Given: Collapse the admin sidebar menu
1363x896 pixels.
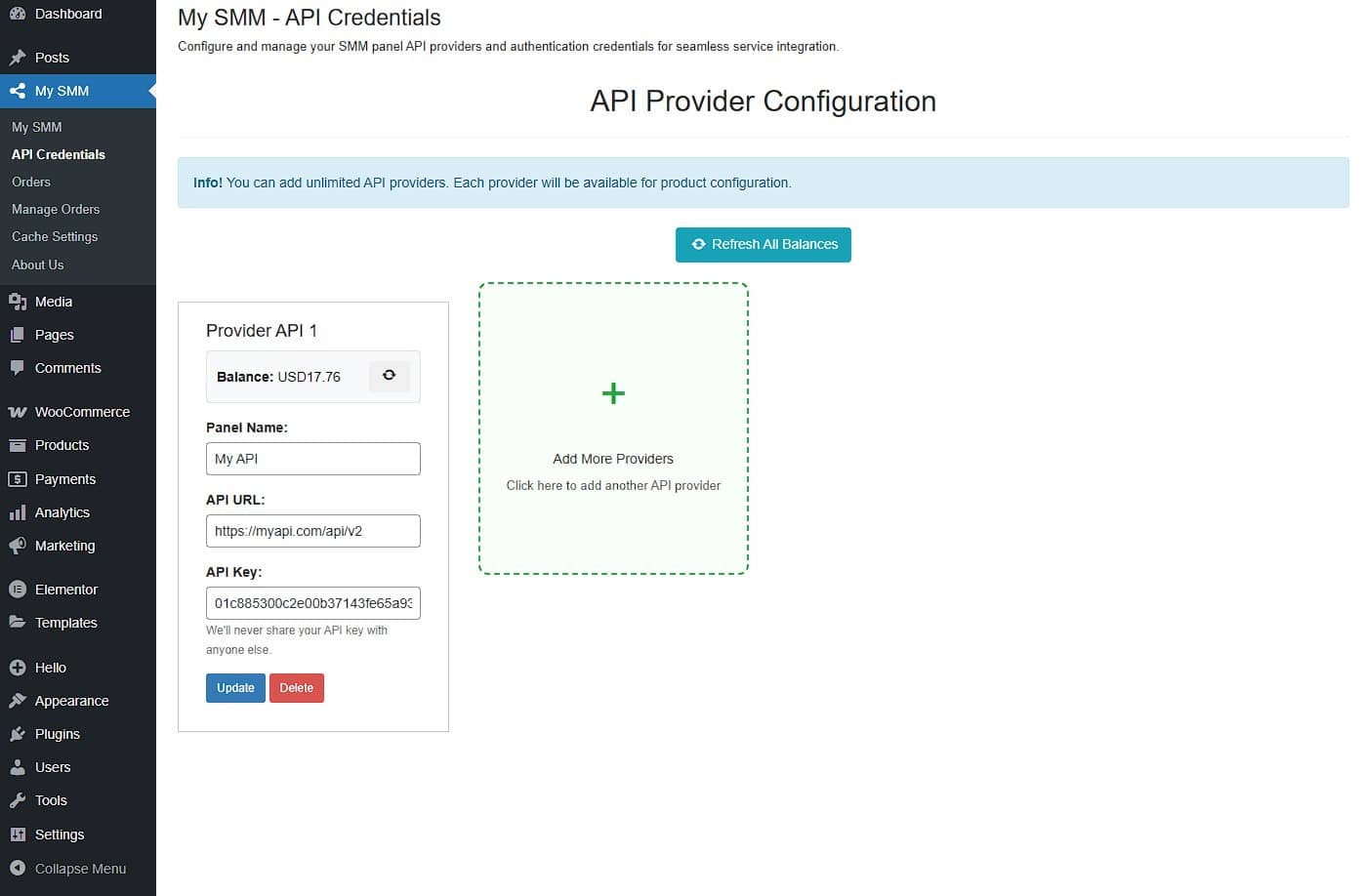Looking at the screenshot, I should click(68, 869).
